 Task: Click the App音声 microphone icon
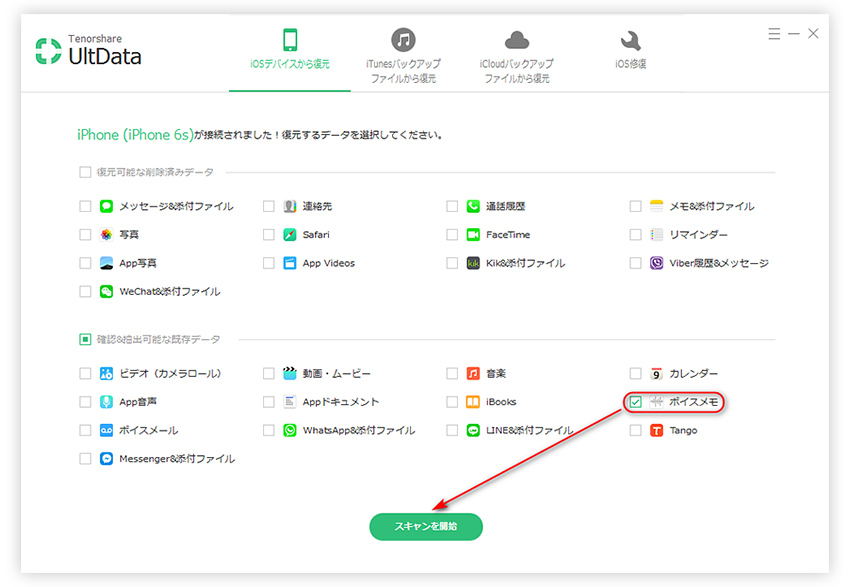point(106,402)
